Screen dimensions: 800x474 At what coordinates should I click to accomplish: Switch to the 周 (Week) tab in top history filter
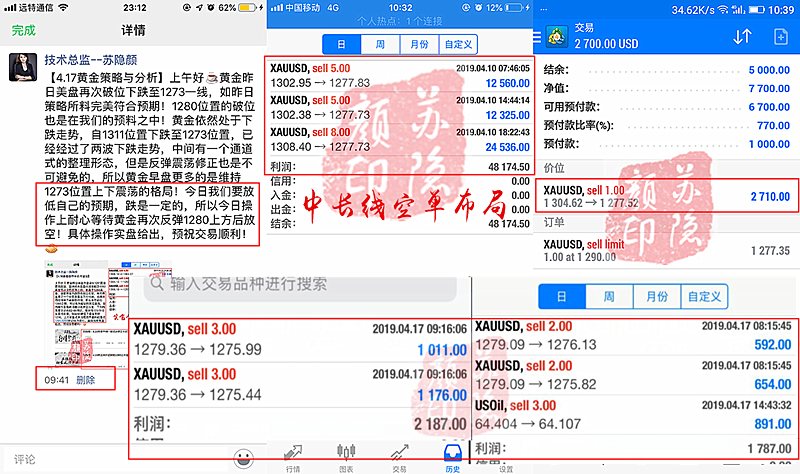[x=380, y=45]
